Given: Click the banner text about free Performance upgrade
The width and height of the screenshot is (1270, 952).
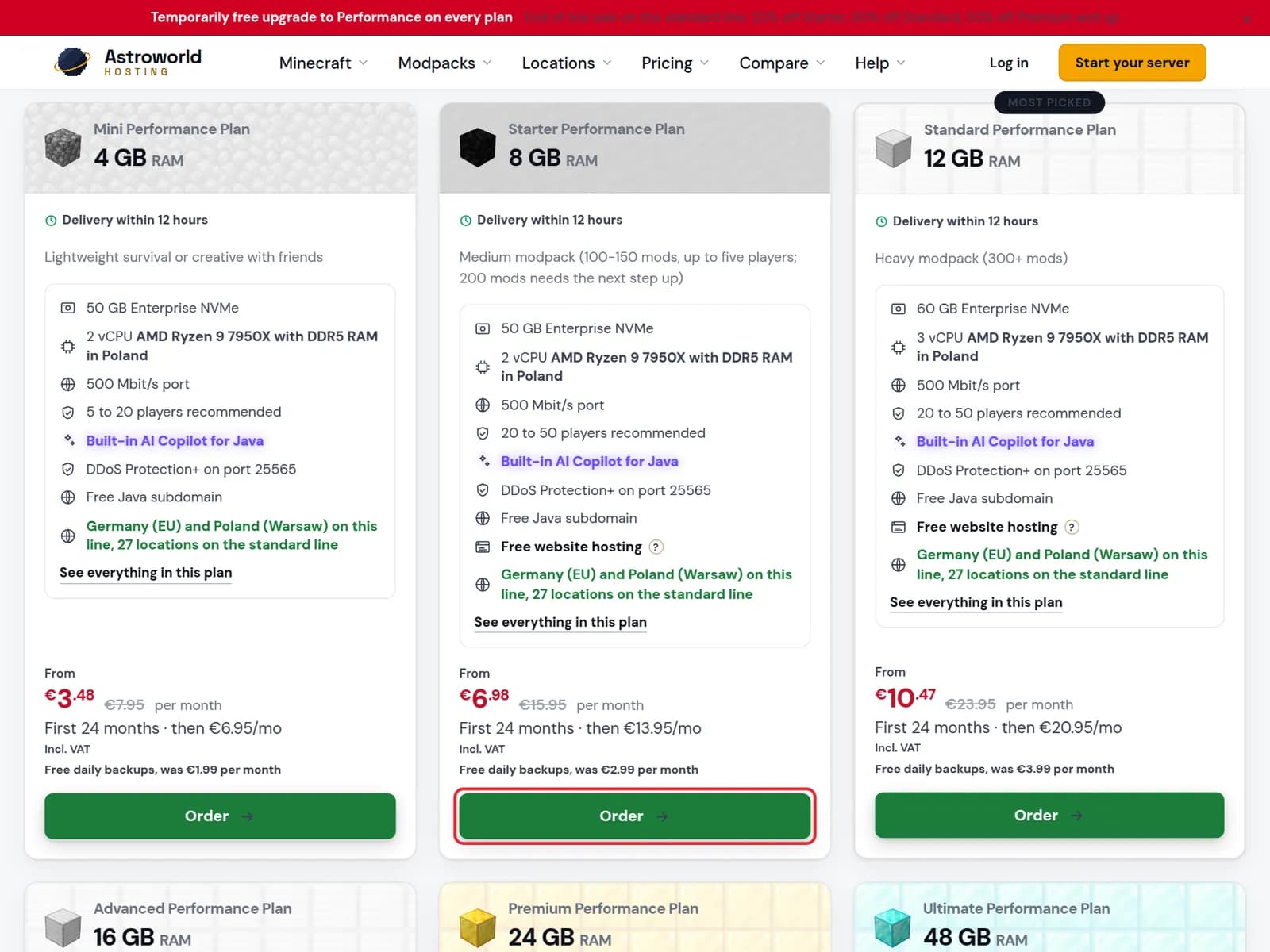Looking at the screenshot, I should [x=332, y=17].
